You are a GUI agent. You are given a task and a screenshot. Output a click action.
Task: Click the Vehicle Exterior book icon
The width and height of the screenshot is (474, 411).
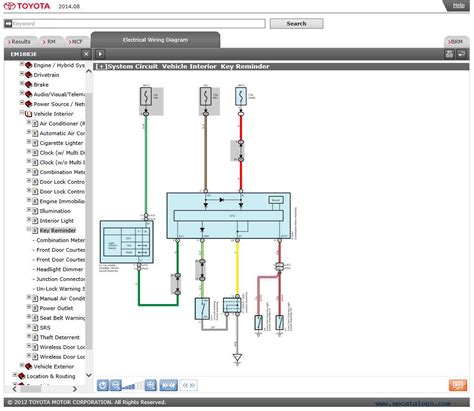click(x=29, y=366)
